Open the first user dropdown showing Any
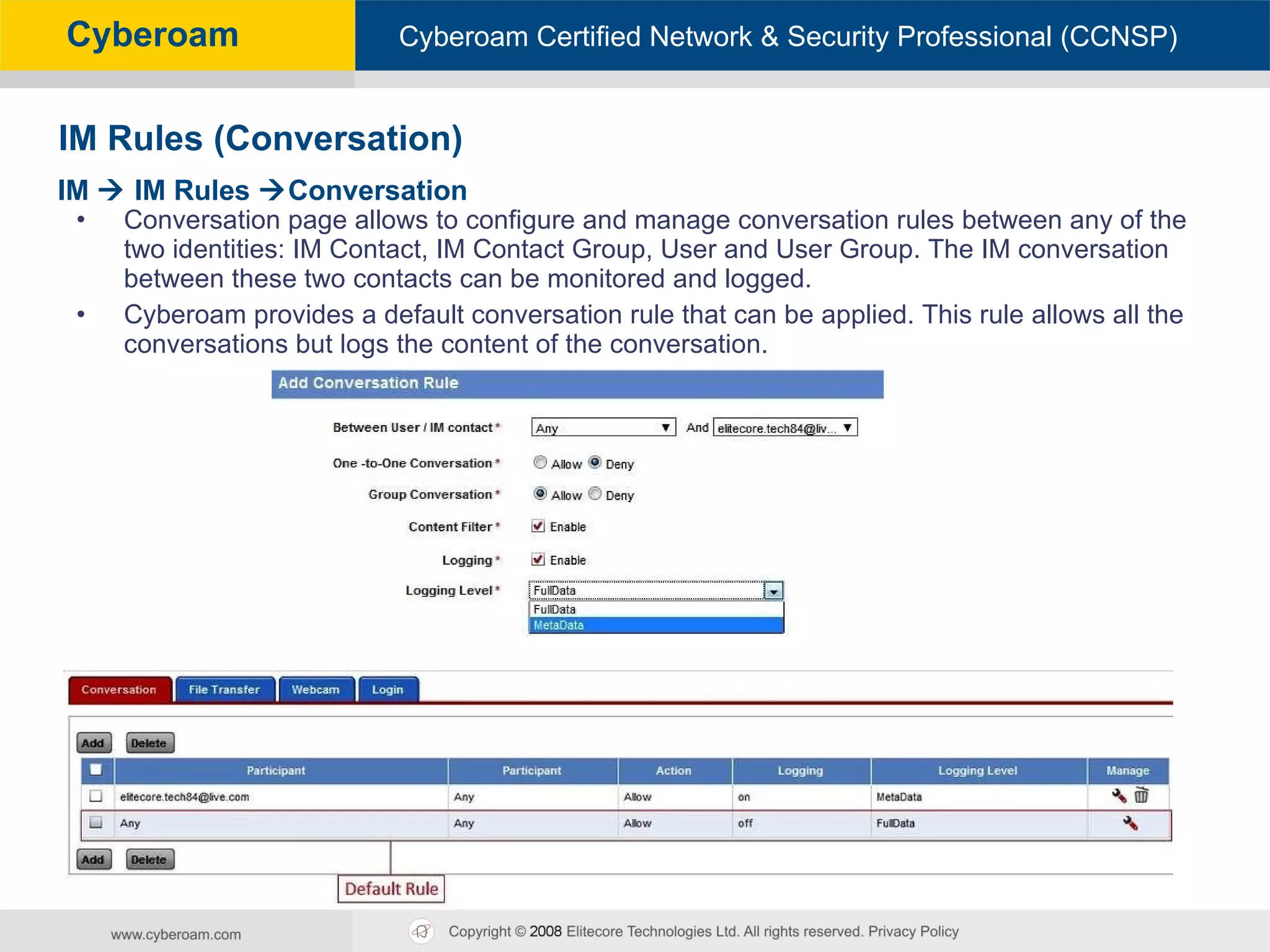The width and height of the screenshot is (1270, 952). (603, 428)
